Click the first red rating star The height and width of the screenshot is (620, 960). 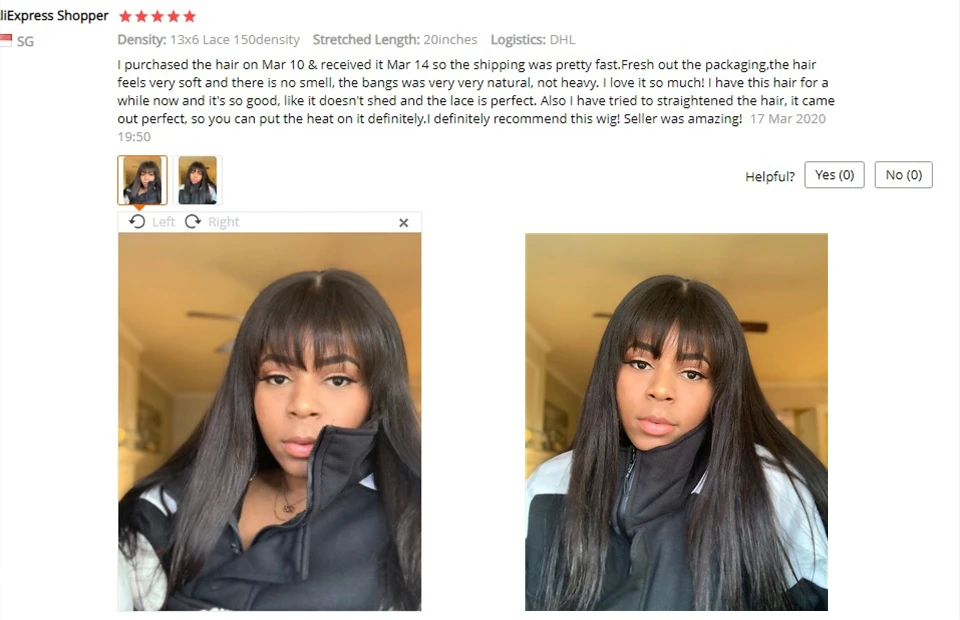click(x=125, y=17)
